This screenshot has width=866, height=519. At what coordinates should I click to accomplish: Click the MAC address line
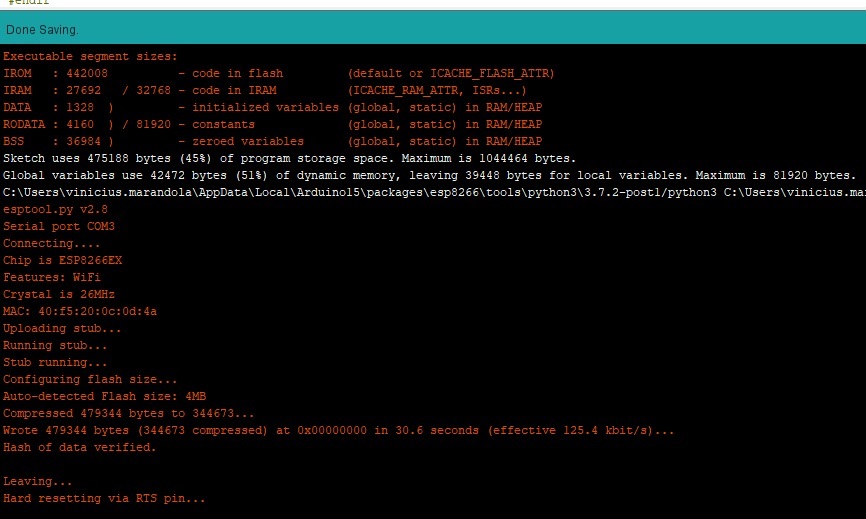(x=80, y=311)
